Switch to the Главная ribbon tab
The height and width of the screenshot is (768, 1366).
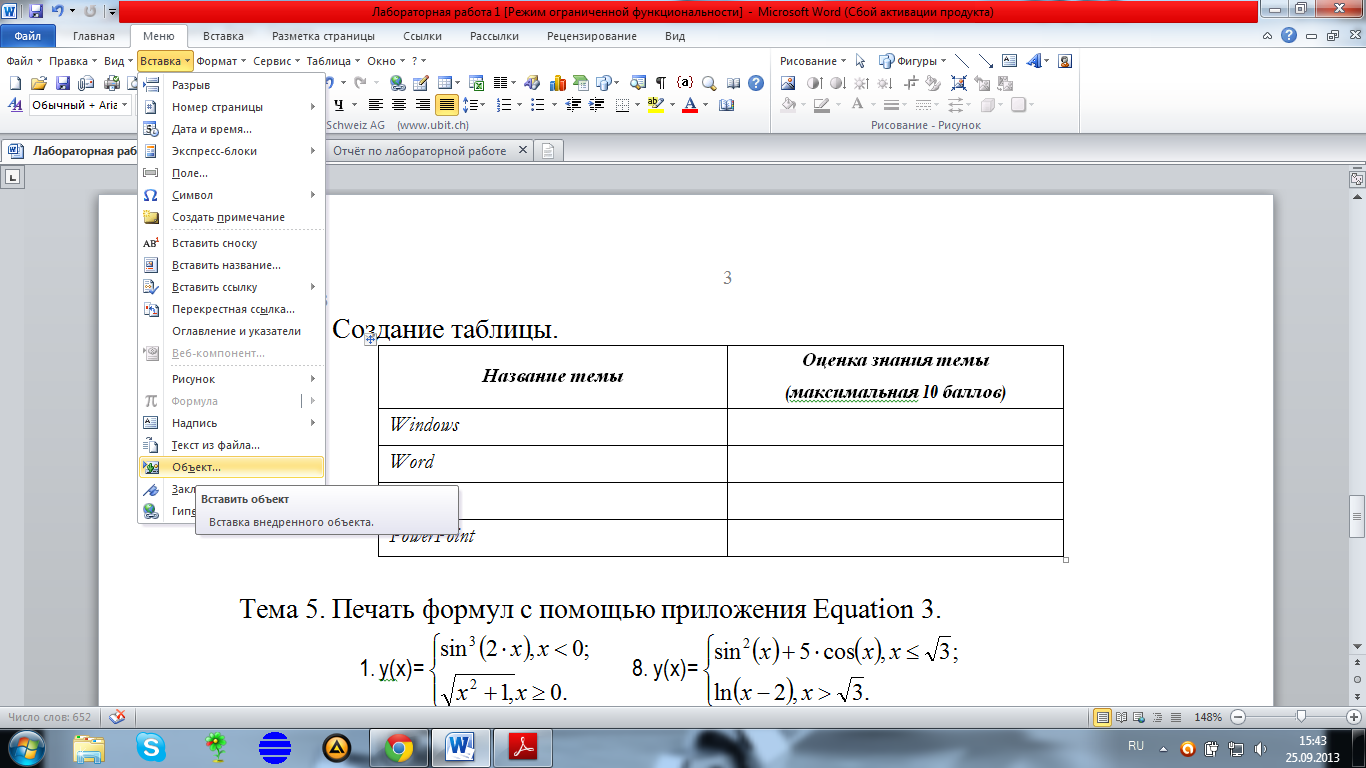[93, 36]
